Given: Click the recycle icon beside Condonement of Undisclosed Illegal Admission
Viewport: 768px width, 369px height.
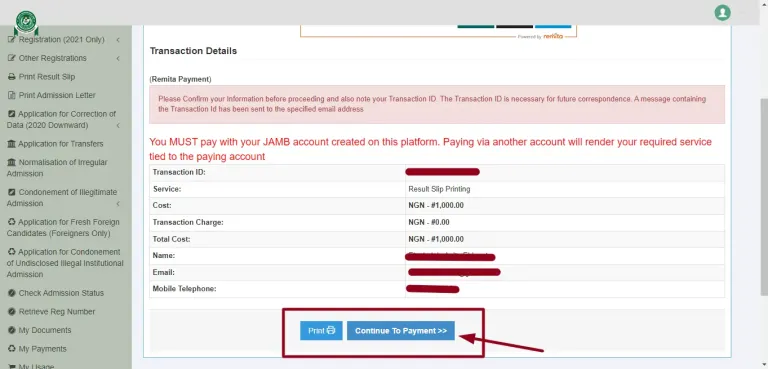Looking at the screenshot, I should 12,252.
